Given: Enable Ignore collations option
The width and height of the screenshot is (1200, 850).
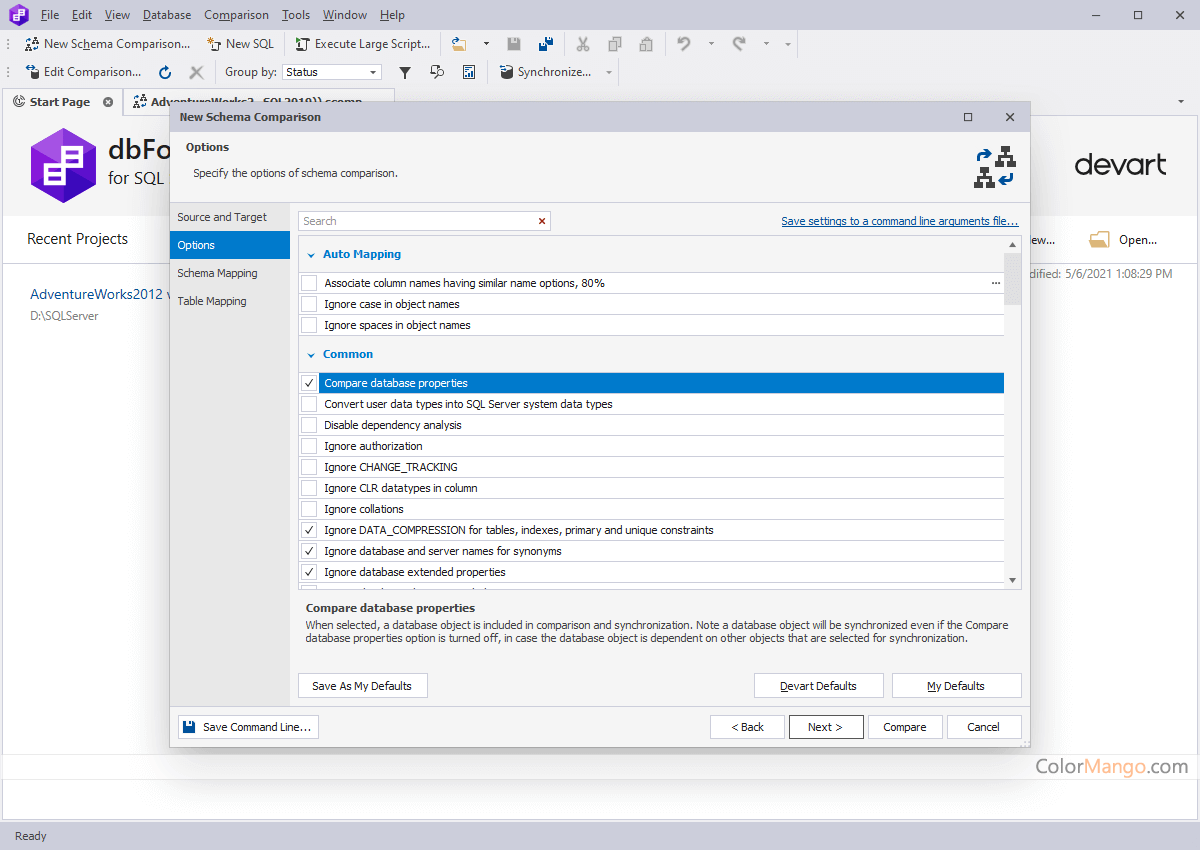Looking at the screenshot, I should 308,509.
